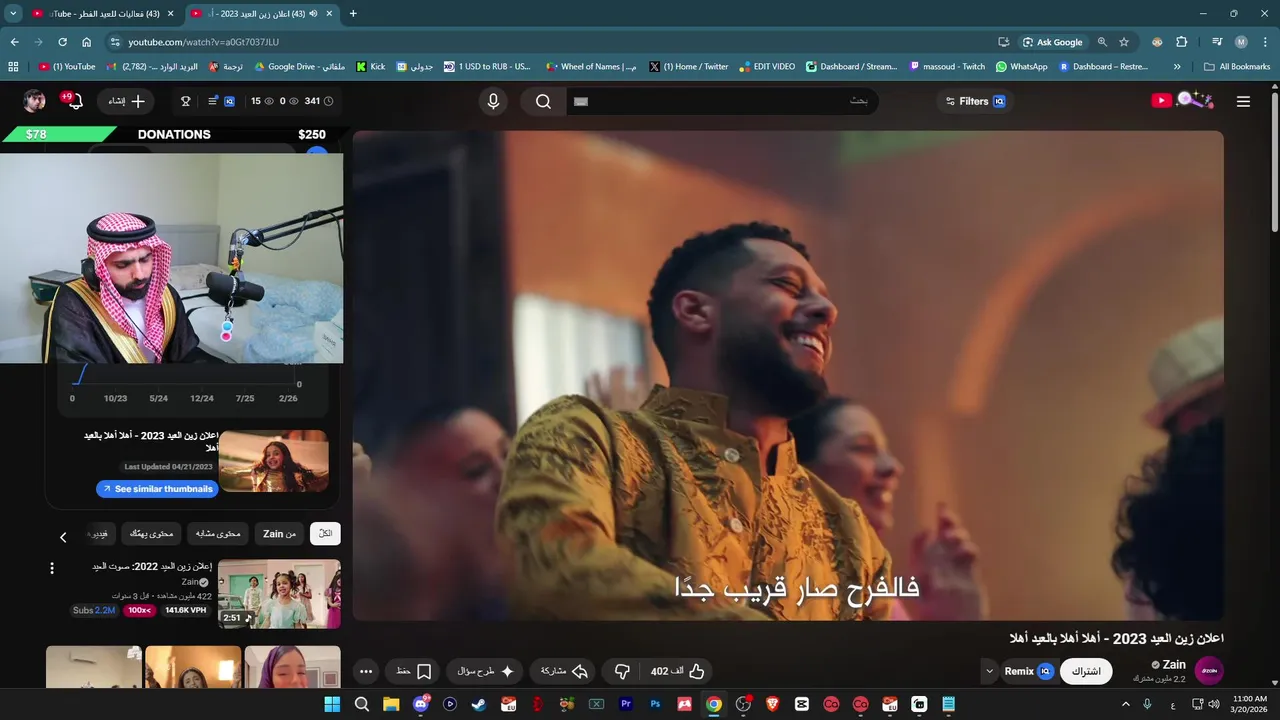
Task: Open the All Bookmarks folder
Action: [x=1237, y=67]
